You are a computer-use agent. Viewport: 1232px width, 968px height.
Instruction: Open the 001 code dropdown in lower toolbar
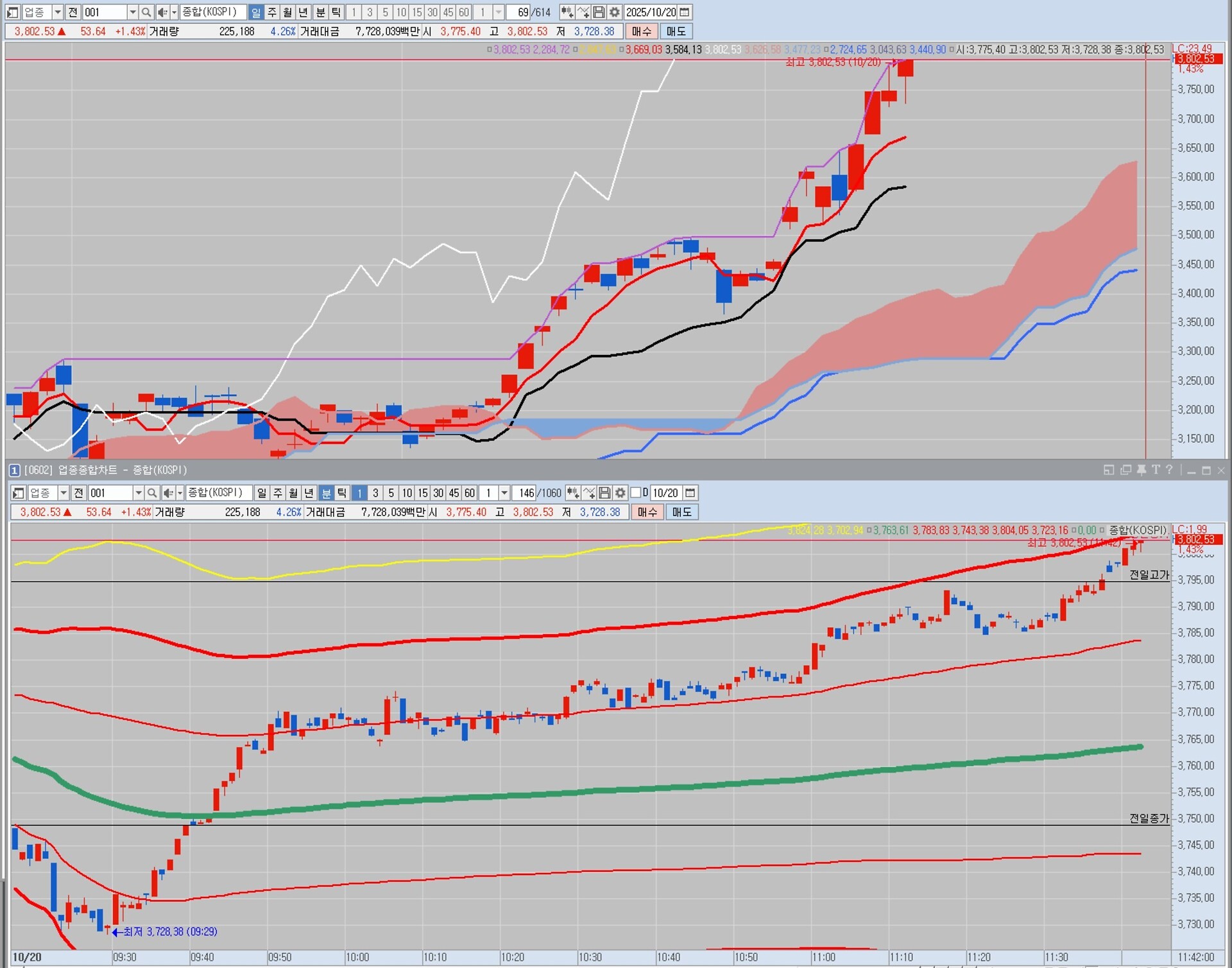click(138, 493)
